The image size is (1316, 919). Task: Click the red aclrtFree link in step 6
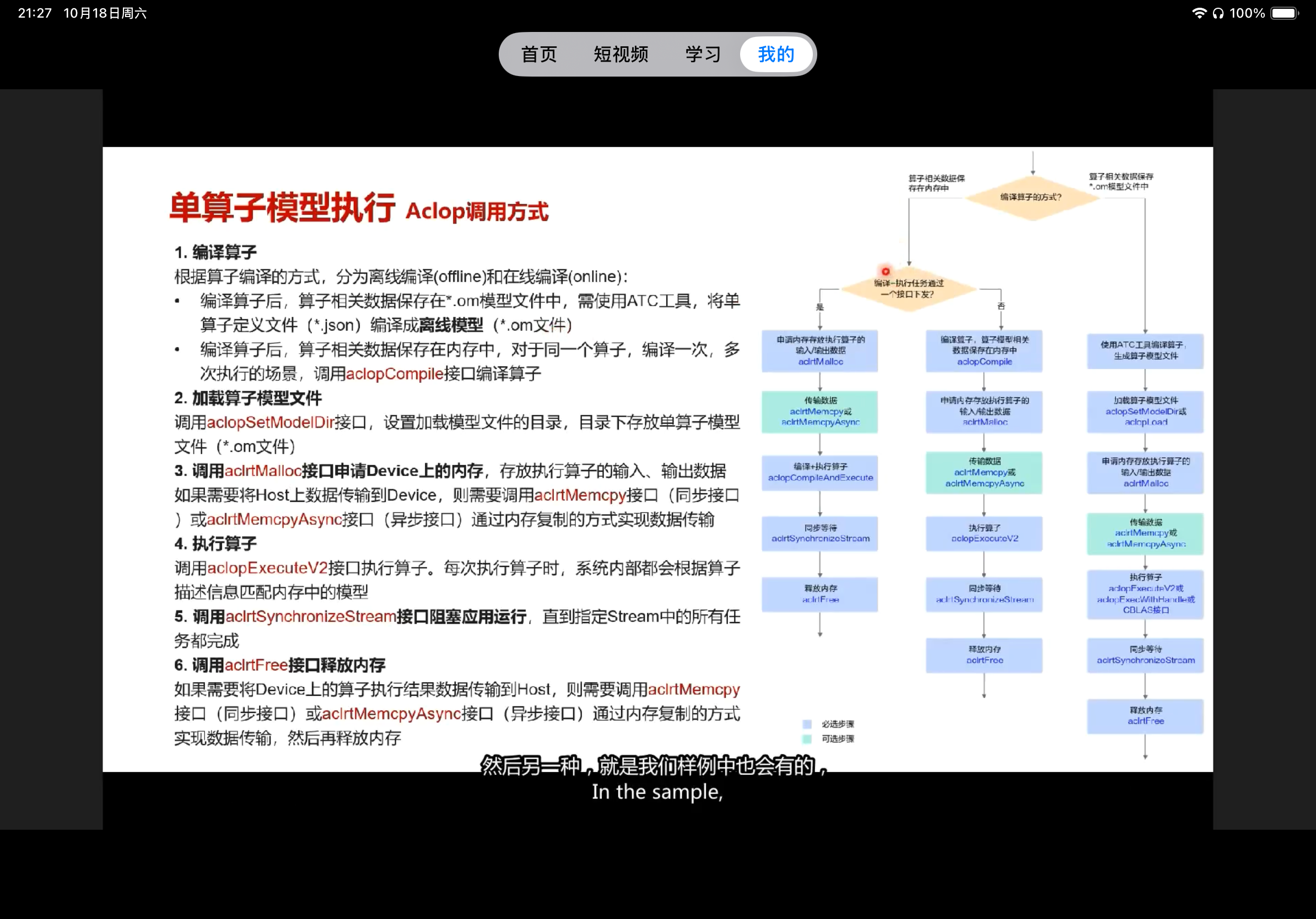click(x=256, y=664)
